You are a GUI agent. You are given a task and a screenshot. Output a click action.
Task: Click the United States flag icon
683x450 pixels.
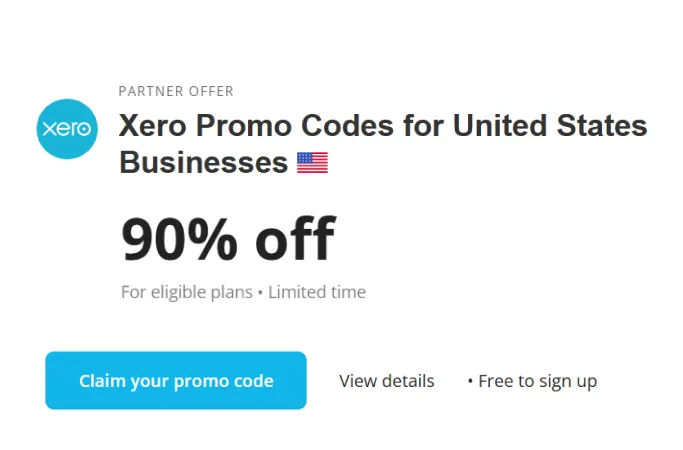[x=312, y=162]
